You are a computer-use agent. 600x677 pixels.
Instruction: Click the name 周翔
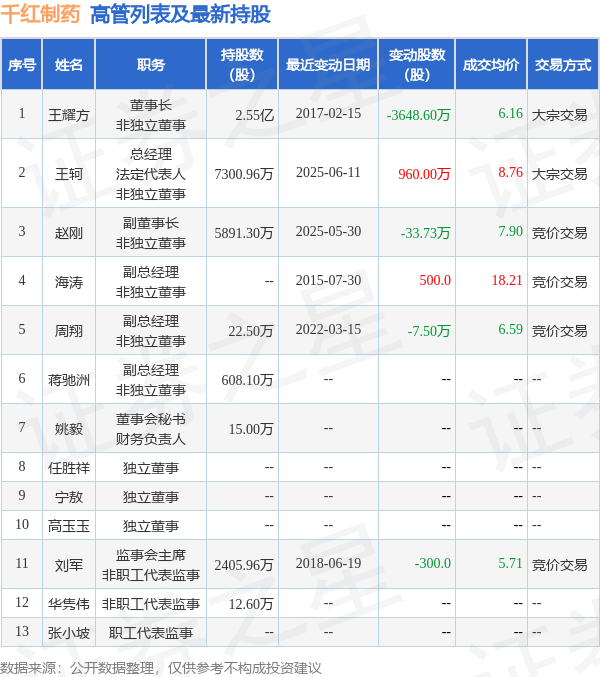coord(69,331)
